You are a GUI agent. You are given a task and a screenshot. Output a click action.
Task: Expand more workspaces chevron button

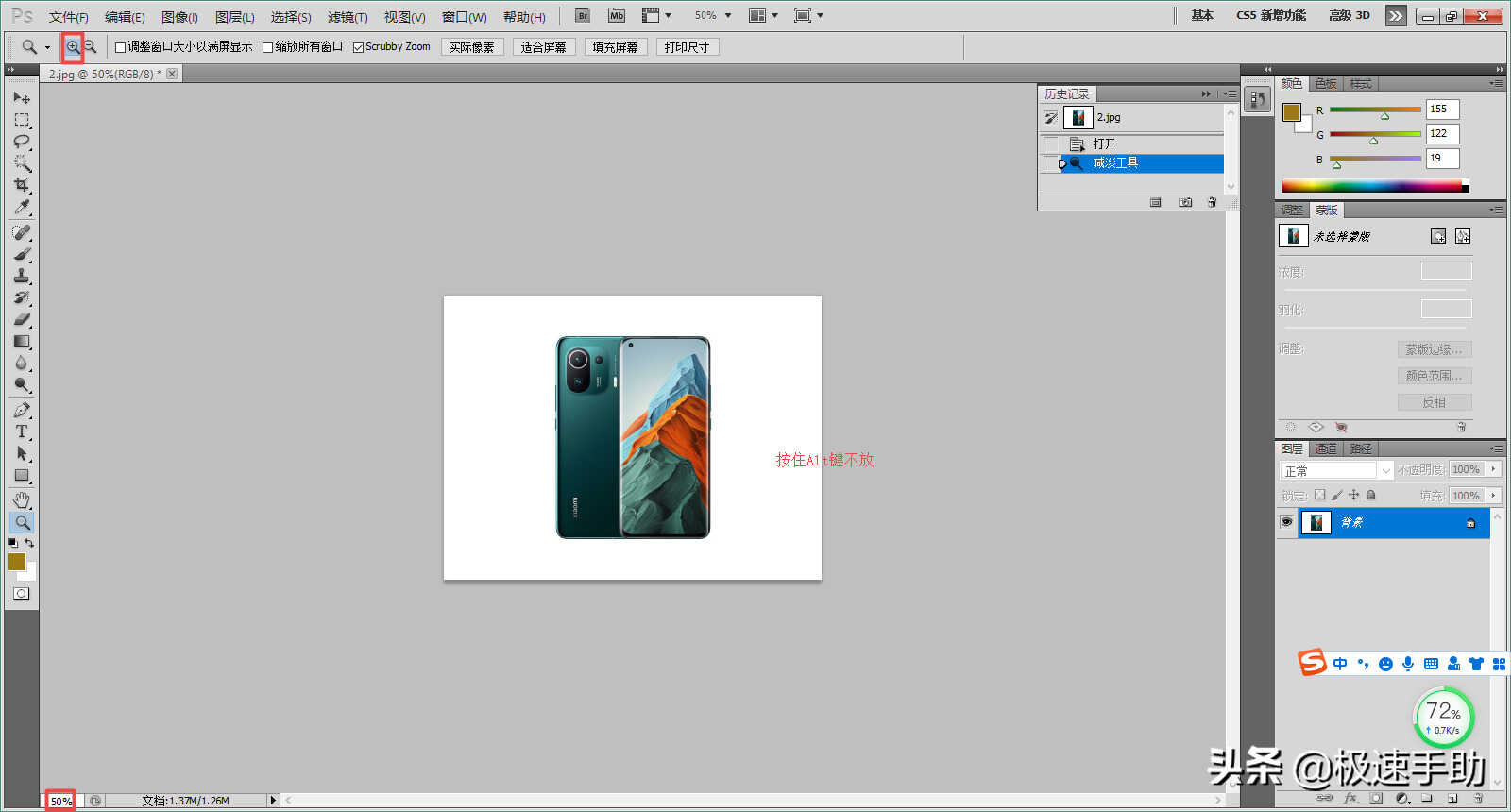point(1396,15)
